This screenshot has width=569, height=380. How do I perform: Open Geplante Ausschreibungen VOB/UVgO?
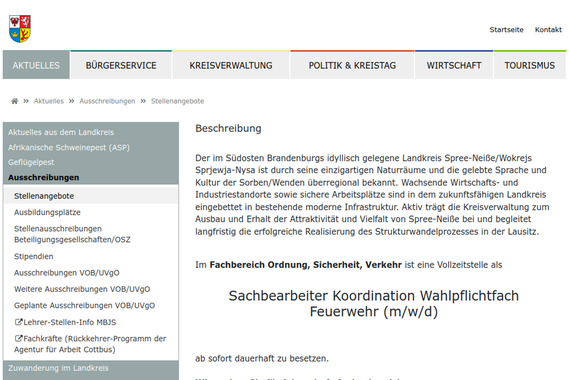point(84,305)
